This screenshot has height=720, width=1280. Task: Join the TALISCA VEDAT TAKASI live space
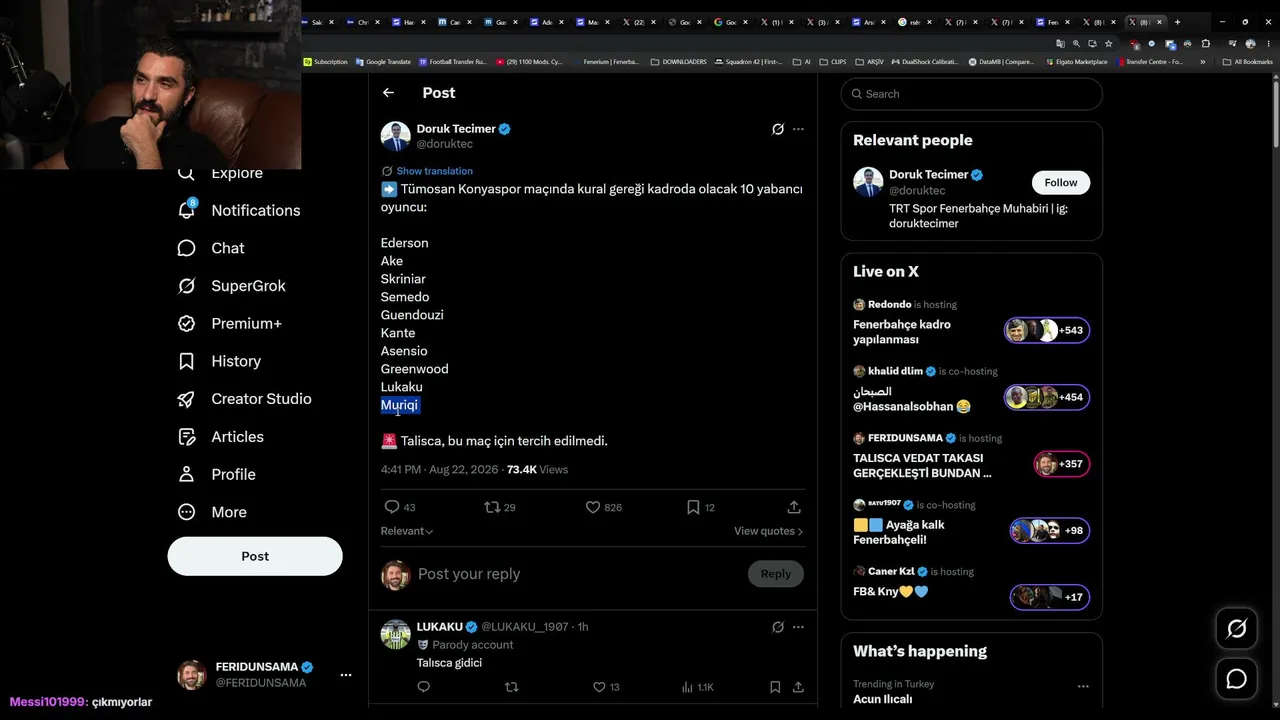pyautogui.click(x=922, y=465)
